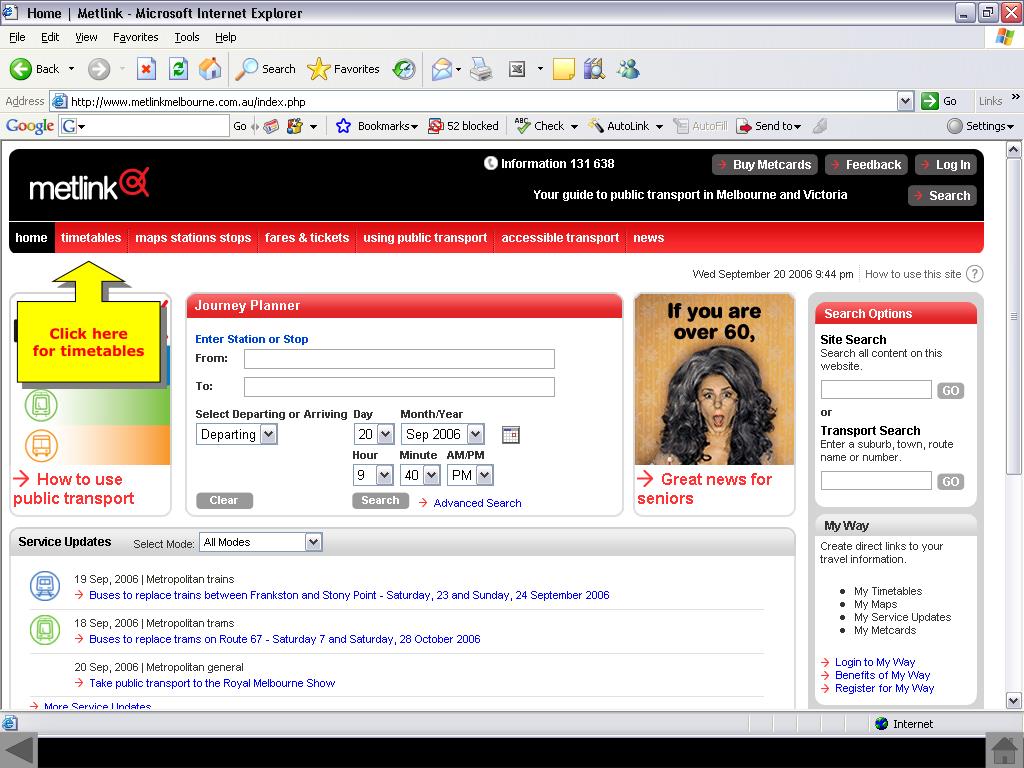Open Login to My Way link
Viewport: 1024px width, 768px height.
coord(874,662)
